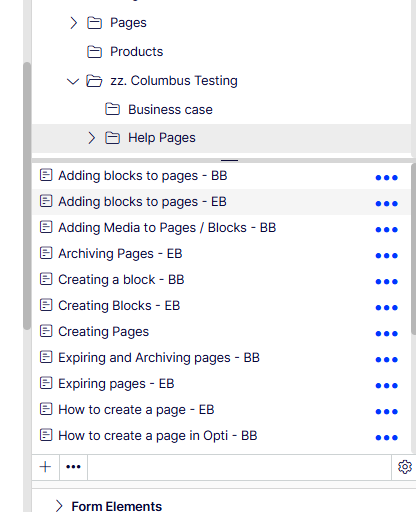416x512 pixels.
Task: Click the Products folder icon
Action: [94, 52]
